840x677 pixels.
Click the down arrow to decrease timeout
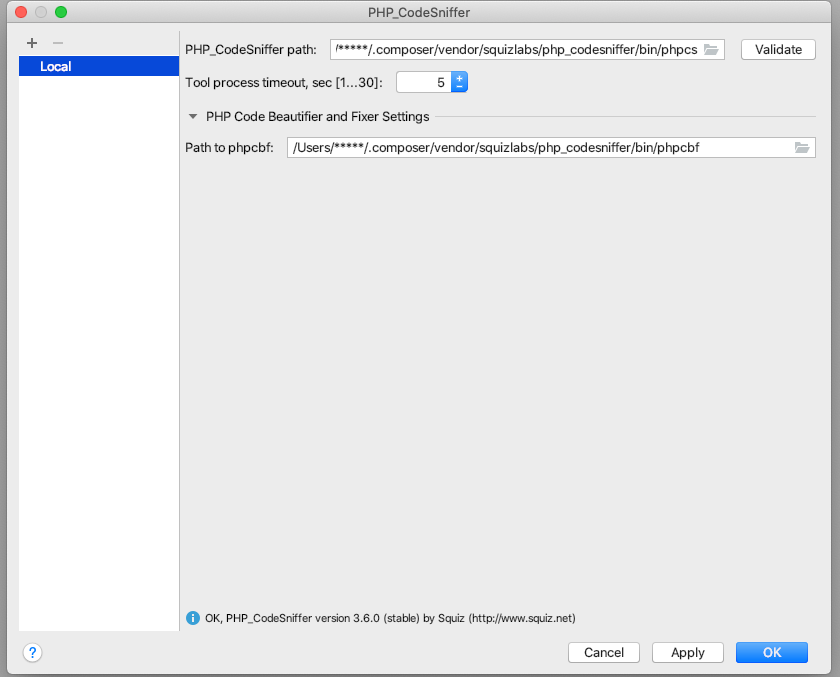[x=459, y=86]
